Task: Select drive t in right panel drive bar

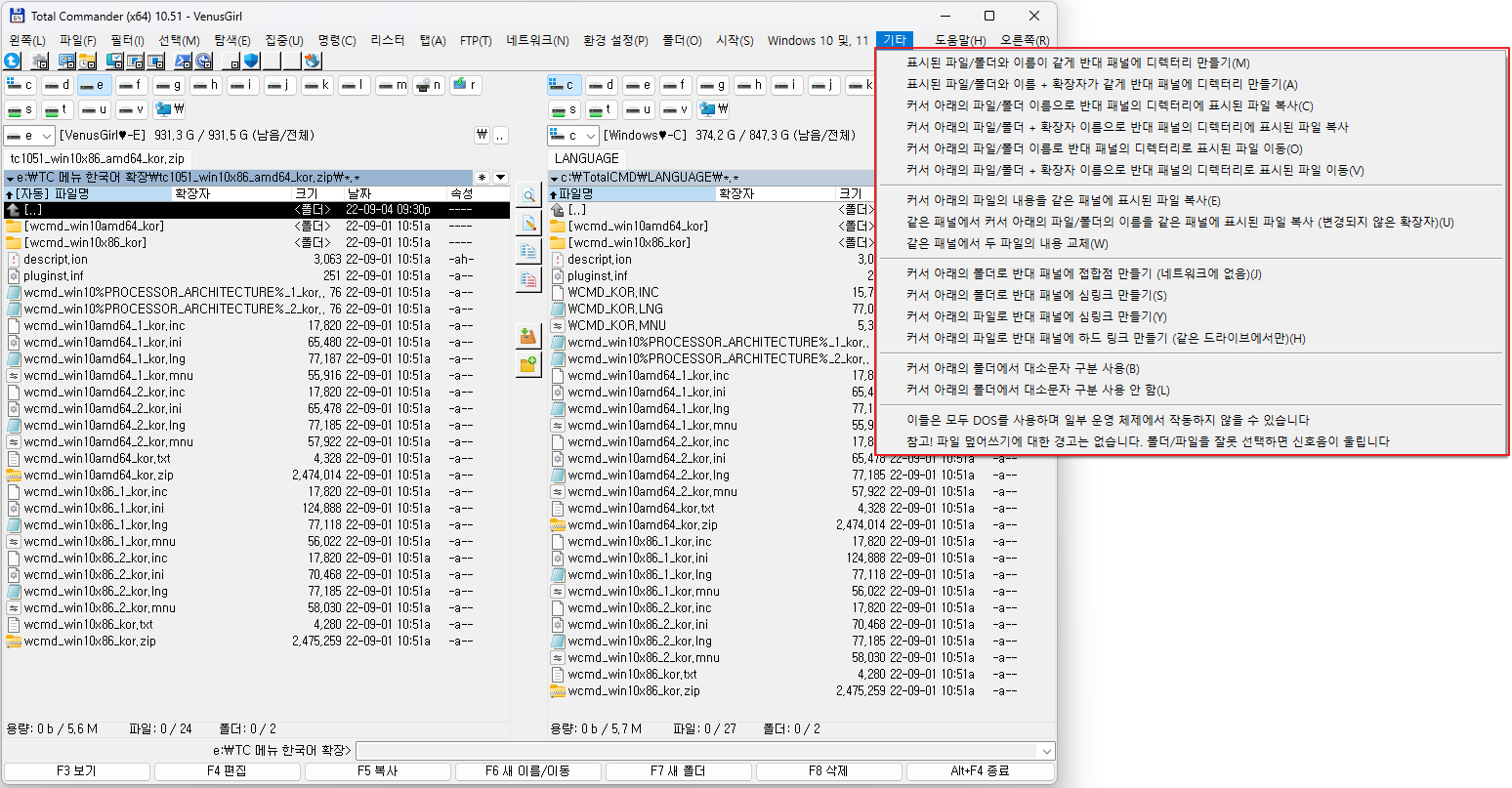Action: tap(602, 109)
